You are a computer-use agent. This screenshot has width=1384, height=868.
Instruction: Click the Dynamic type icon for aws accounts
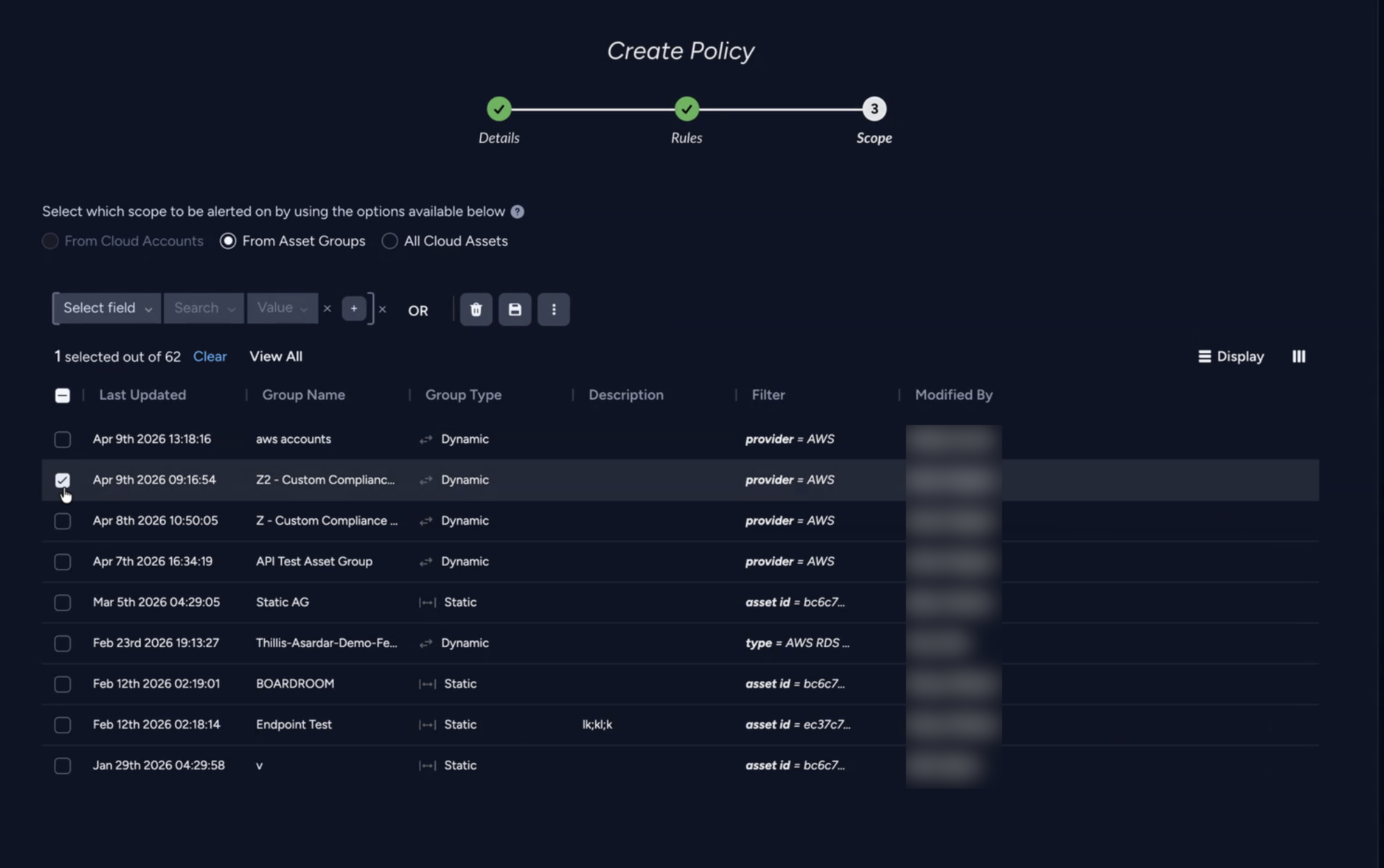pyautogui.click(x=426, y=440)
